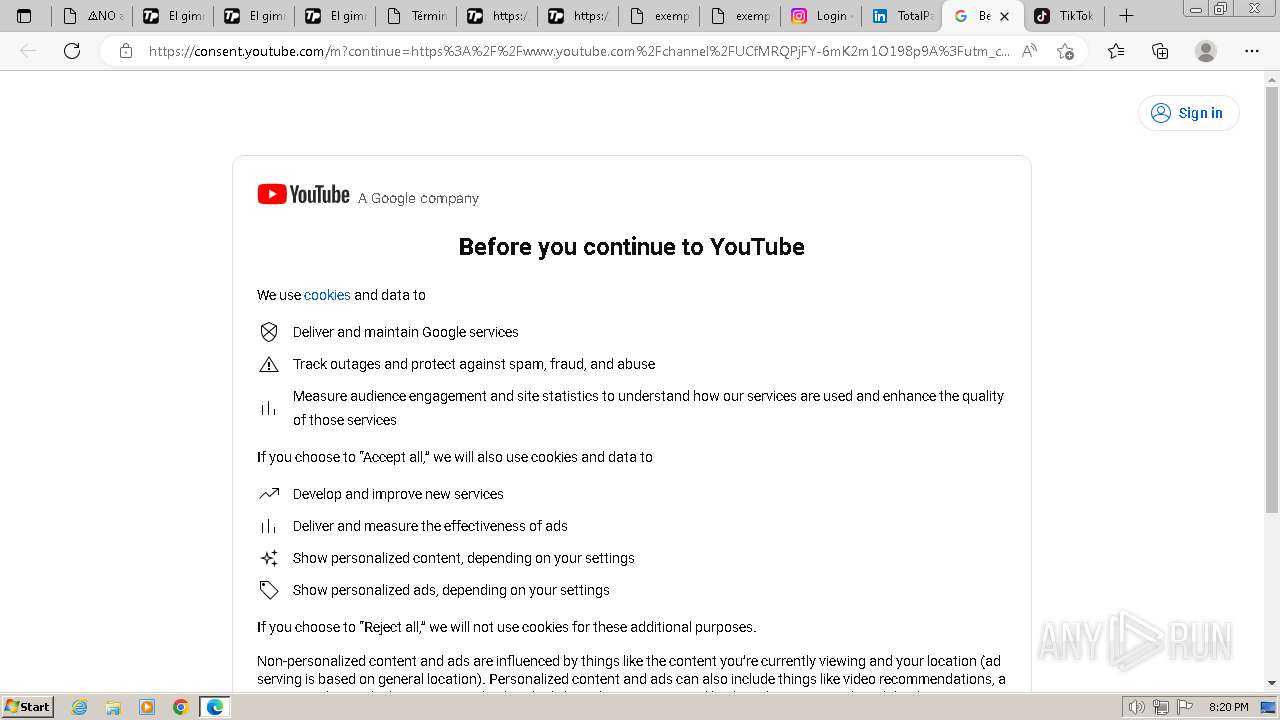Launch Internet Explorer from taskbar
Image resolution: width=1280 pixels, height=720 pixels.
pos(79,707)
